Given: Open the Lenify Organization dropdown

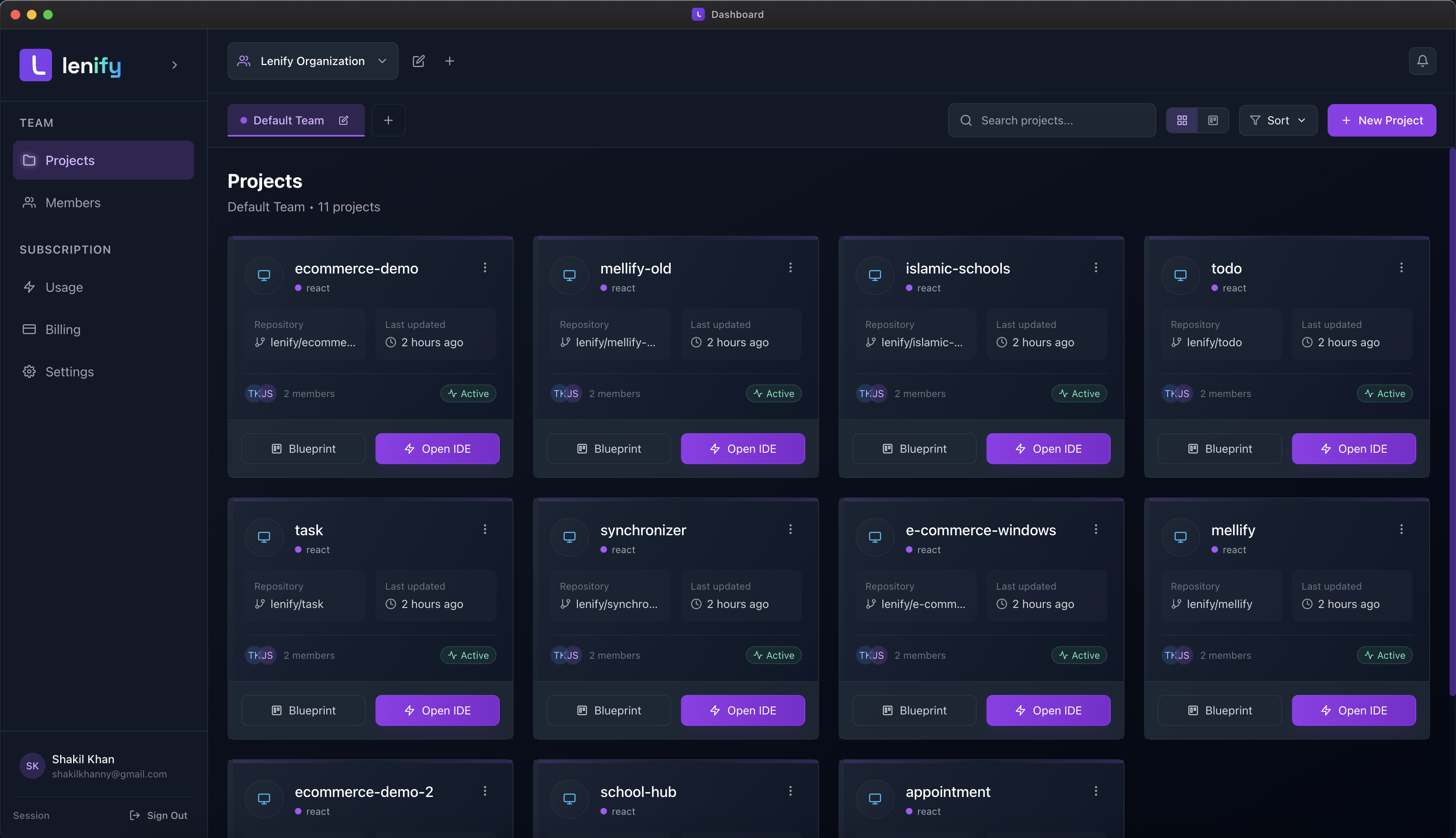Looking at the screenshot, I should [312, 61].
